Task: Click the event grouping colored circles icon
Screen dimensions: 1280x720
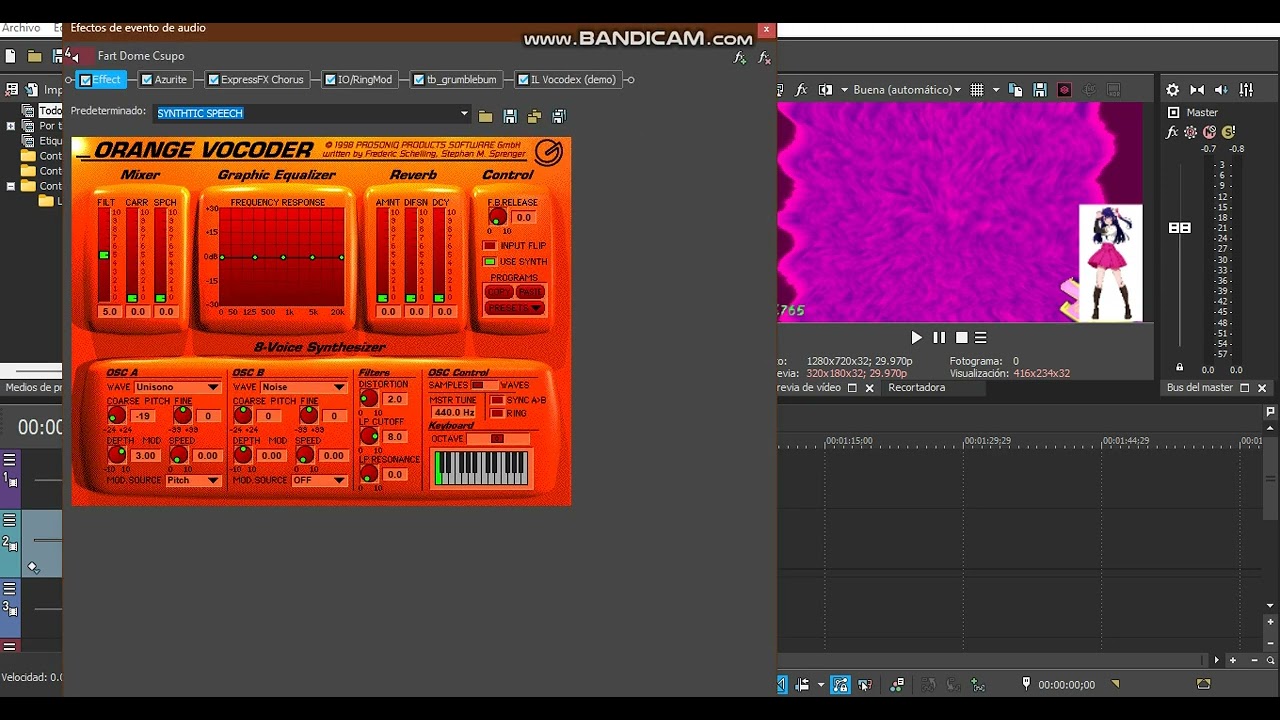Action: (x=897, y=685)
